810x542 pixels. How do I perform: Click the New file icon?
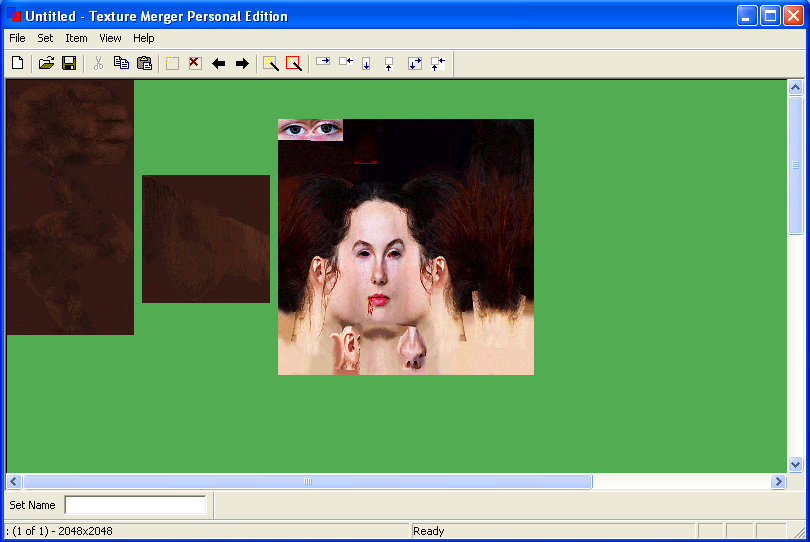(x=18, y=63)
